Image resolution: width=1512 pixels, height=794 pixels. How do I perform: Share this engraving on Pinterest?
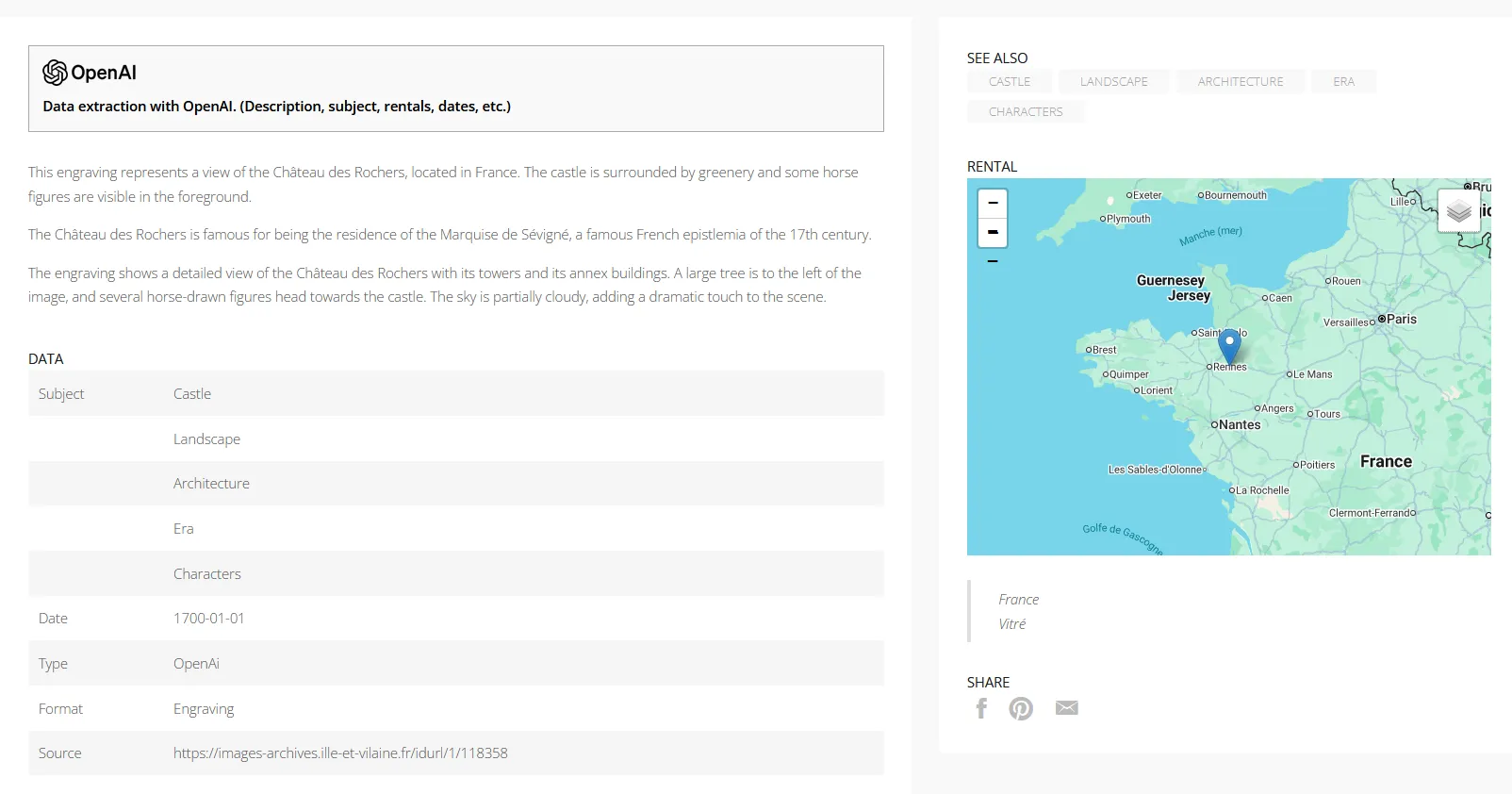[1021, 708]
